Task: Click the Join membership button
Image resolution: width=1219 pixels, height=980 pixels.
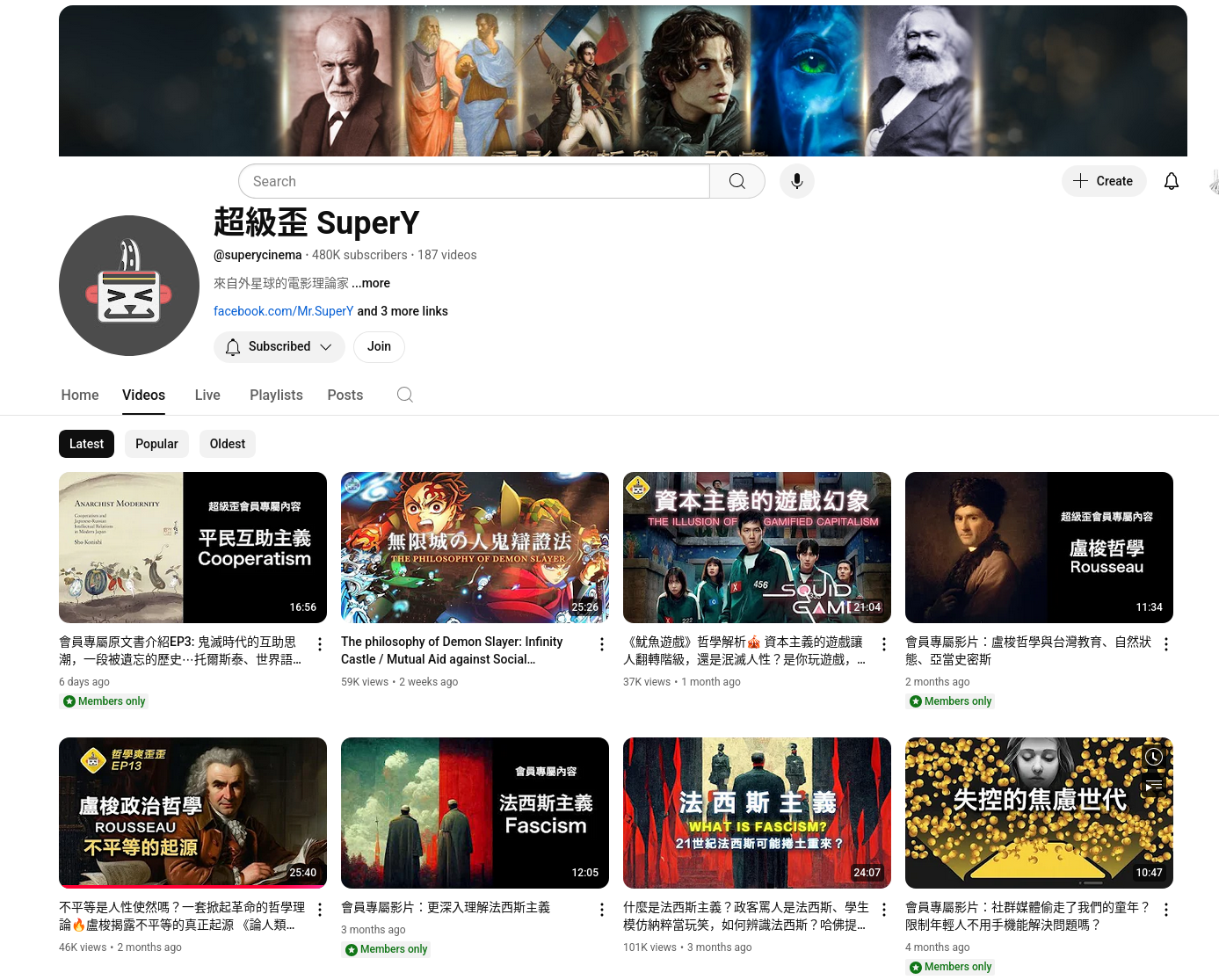Action: coord(379,346)
